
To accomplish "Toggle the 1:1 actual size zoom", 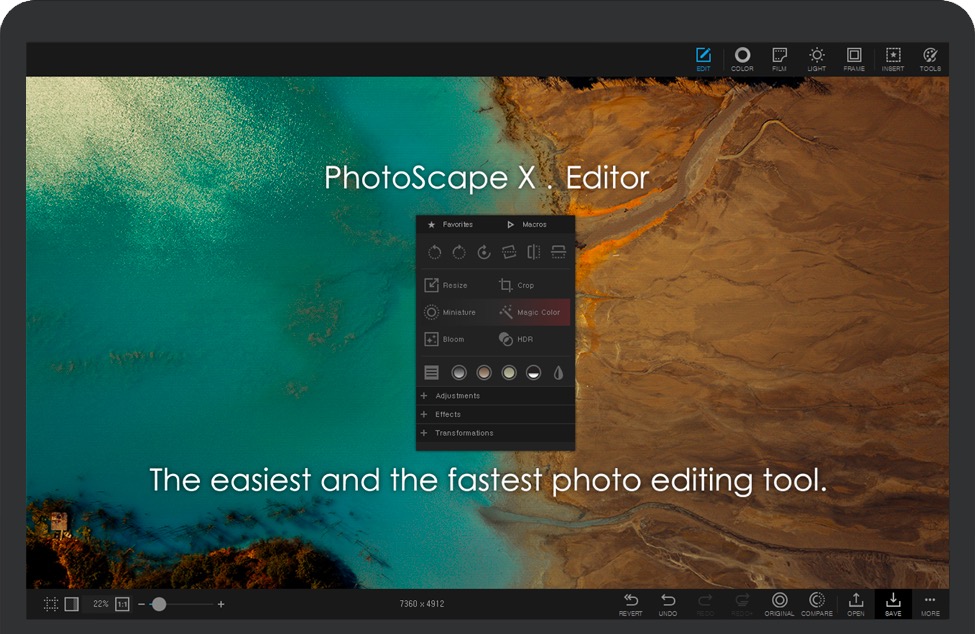I will click(122, 604).
